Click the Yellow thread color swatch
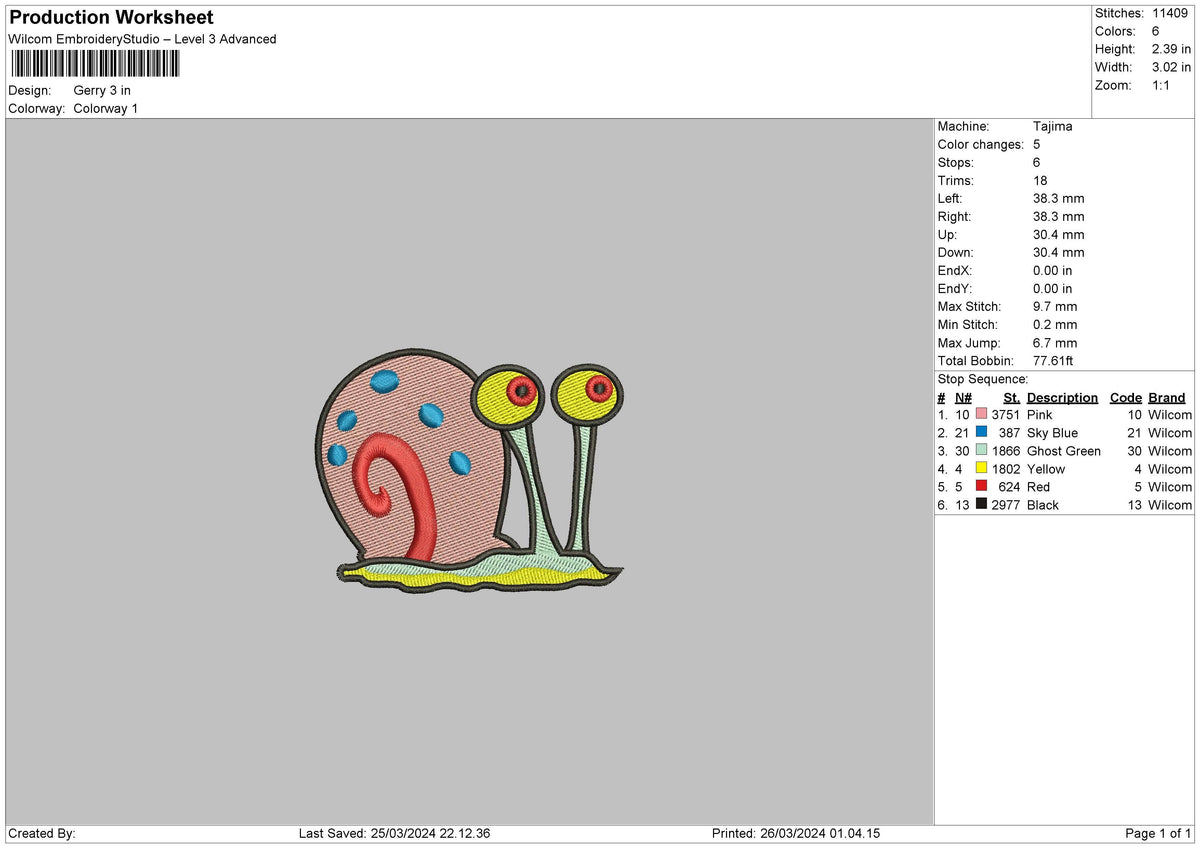 (x=981, y=468)
